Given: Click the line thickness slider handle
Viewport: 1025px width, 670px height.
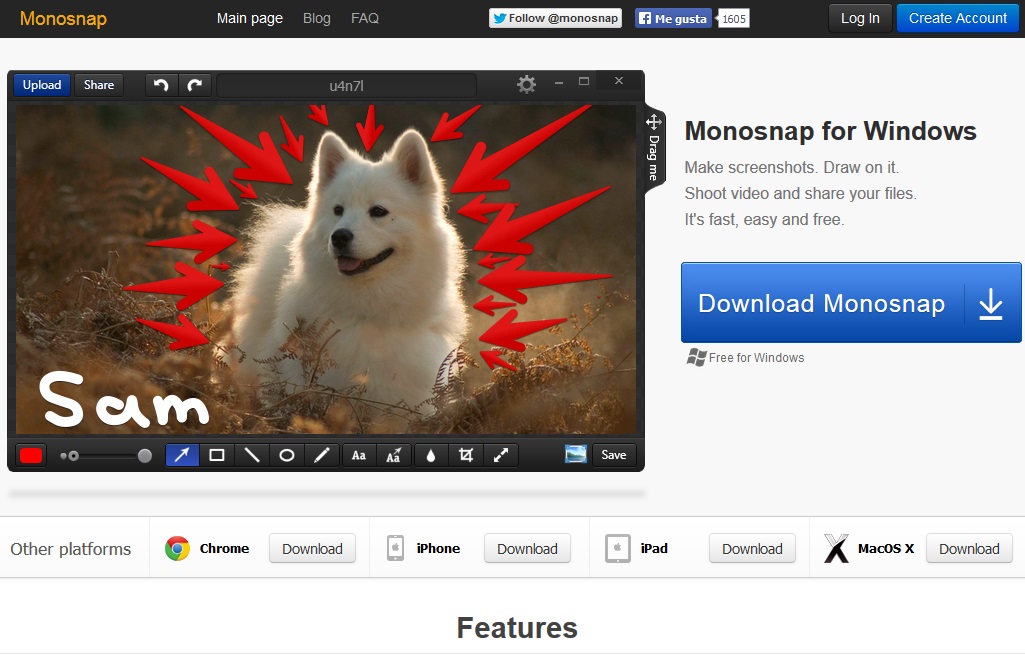Looking at the screenshot, I should point(145,455).
